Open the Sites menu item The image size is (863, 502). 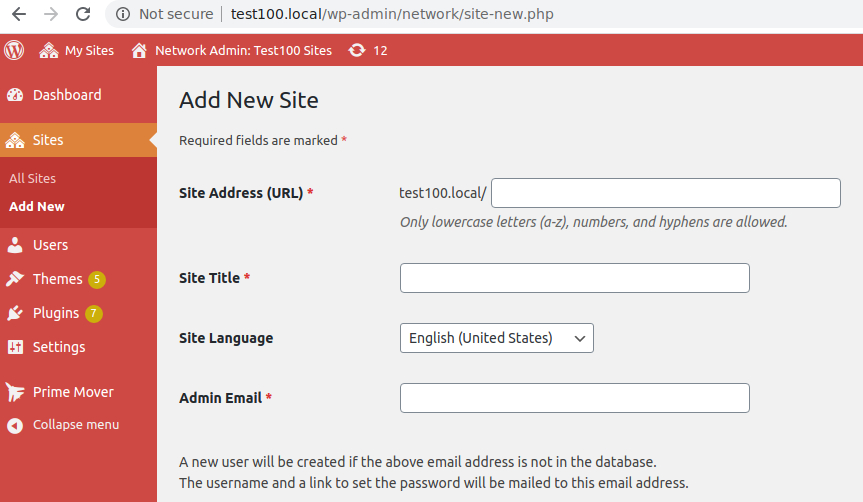point(78,140)
